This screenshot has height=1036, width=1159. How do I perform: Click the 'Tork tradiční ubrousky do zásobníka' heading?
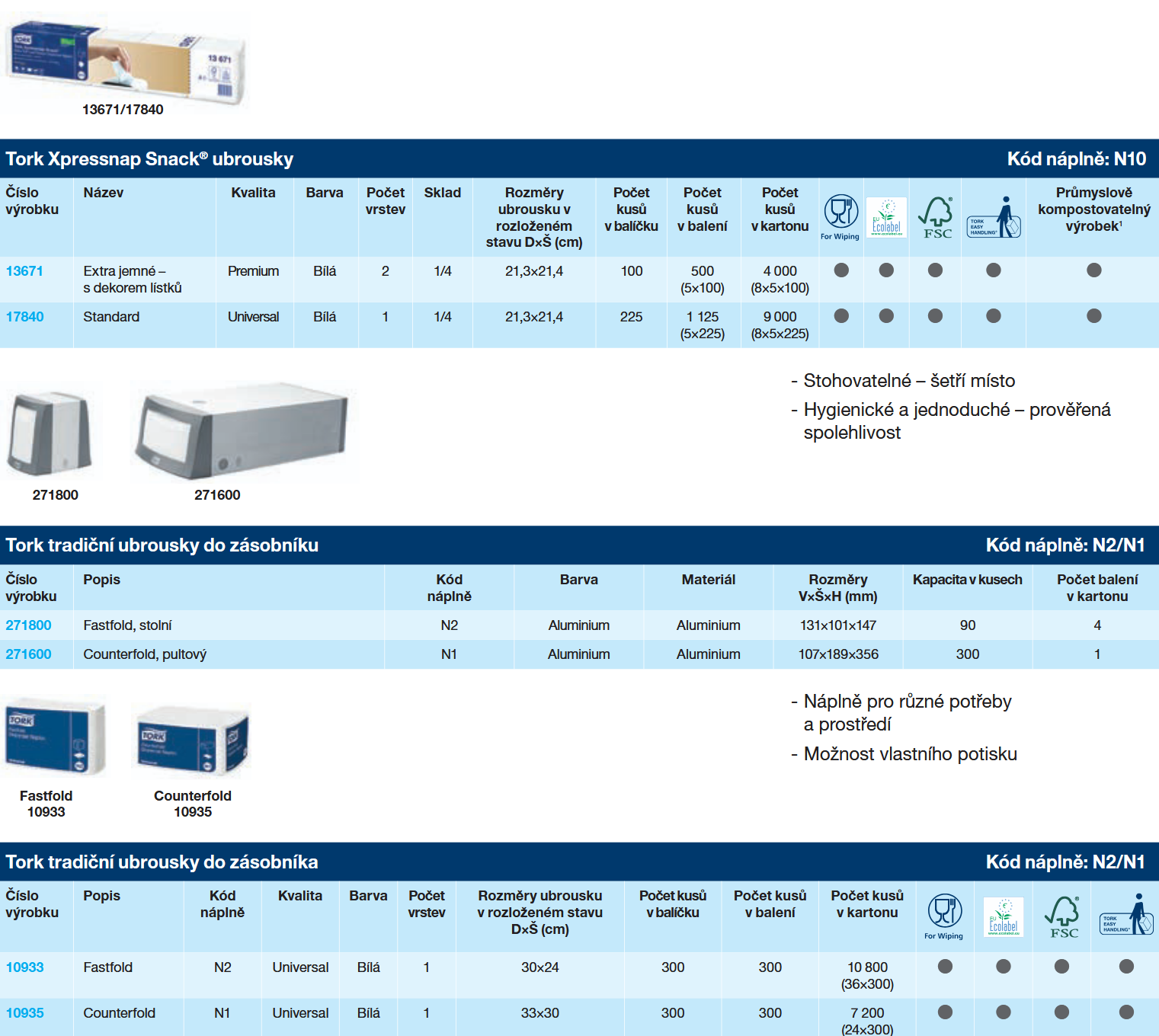[162, 862]
